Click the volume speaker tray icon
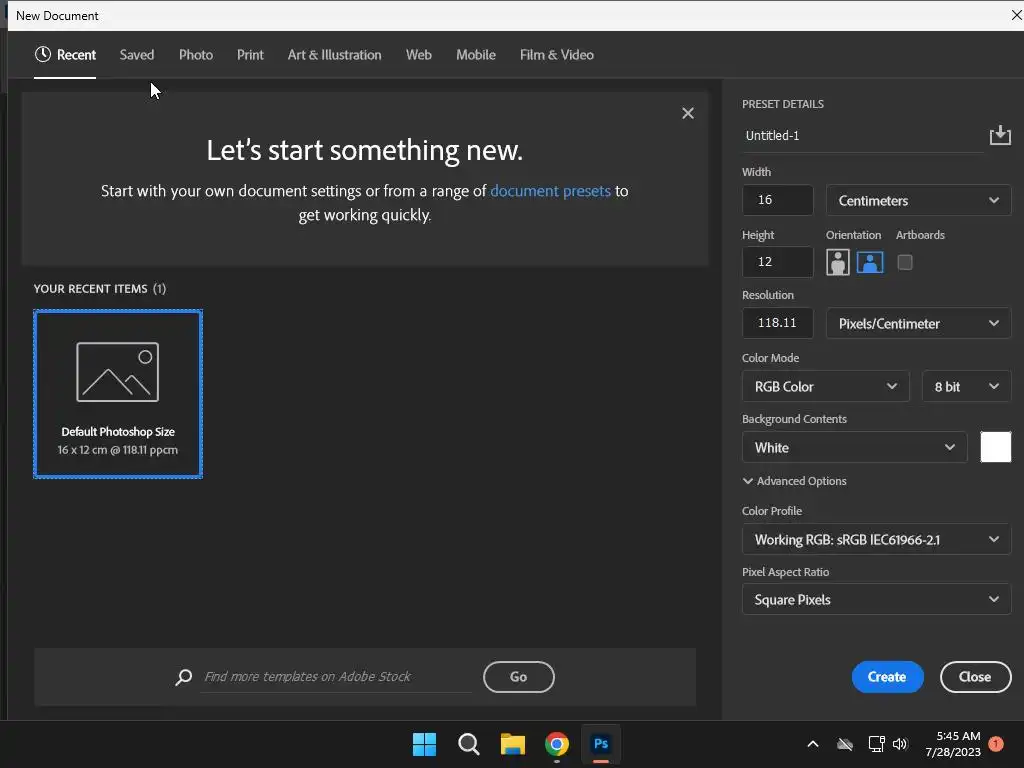This screenshot has width=1024, height=768. pyautogui.click(x=900, y=744)
